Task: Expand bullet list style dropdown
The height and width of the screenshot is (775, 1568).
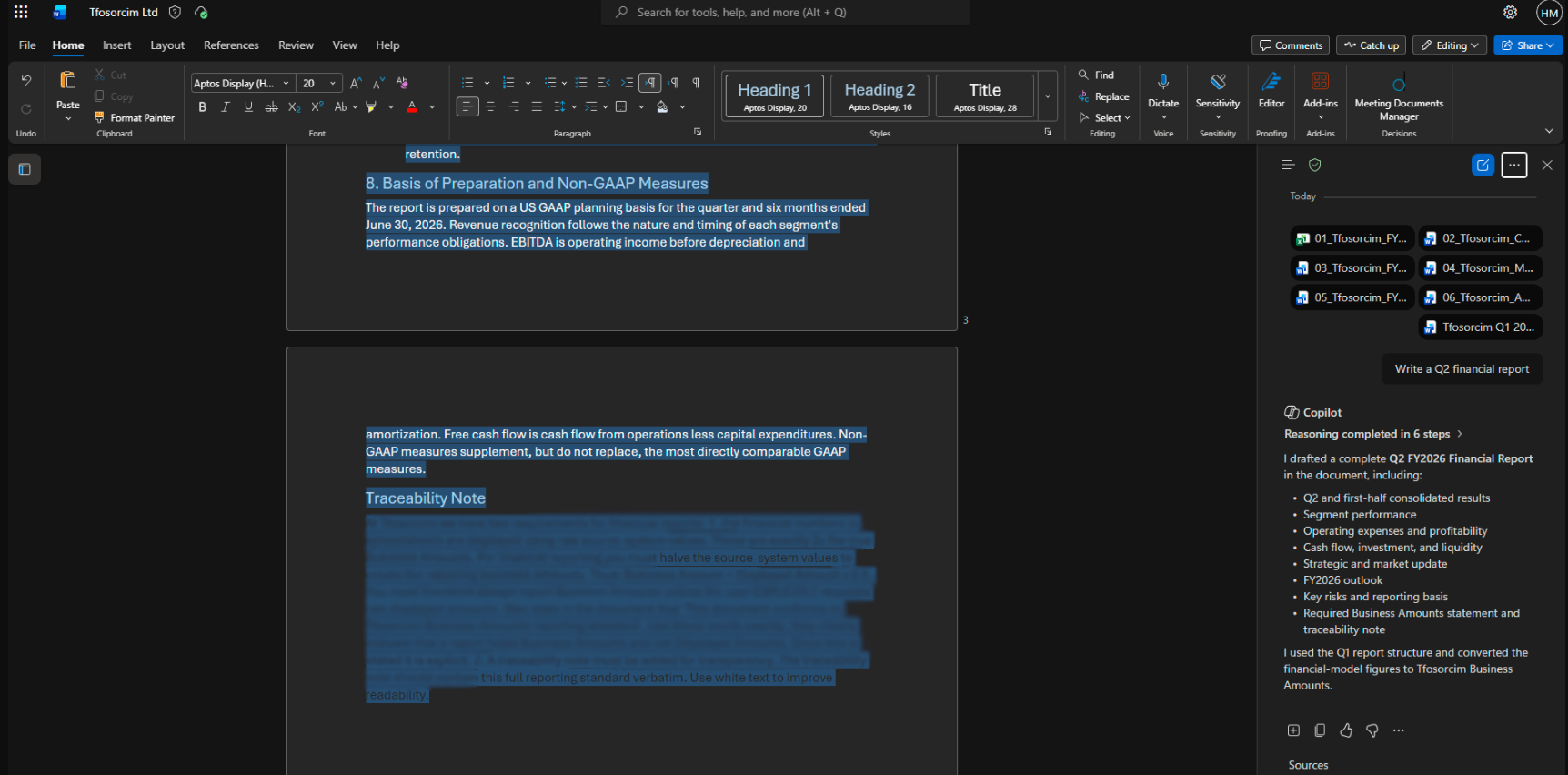Action: pos(487,83)
